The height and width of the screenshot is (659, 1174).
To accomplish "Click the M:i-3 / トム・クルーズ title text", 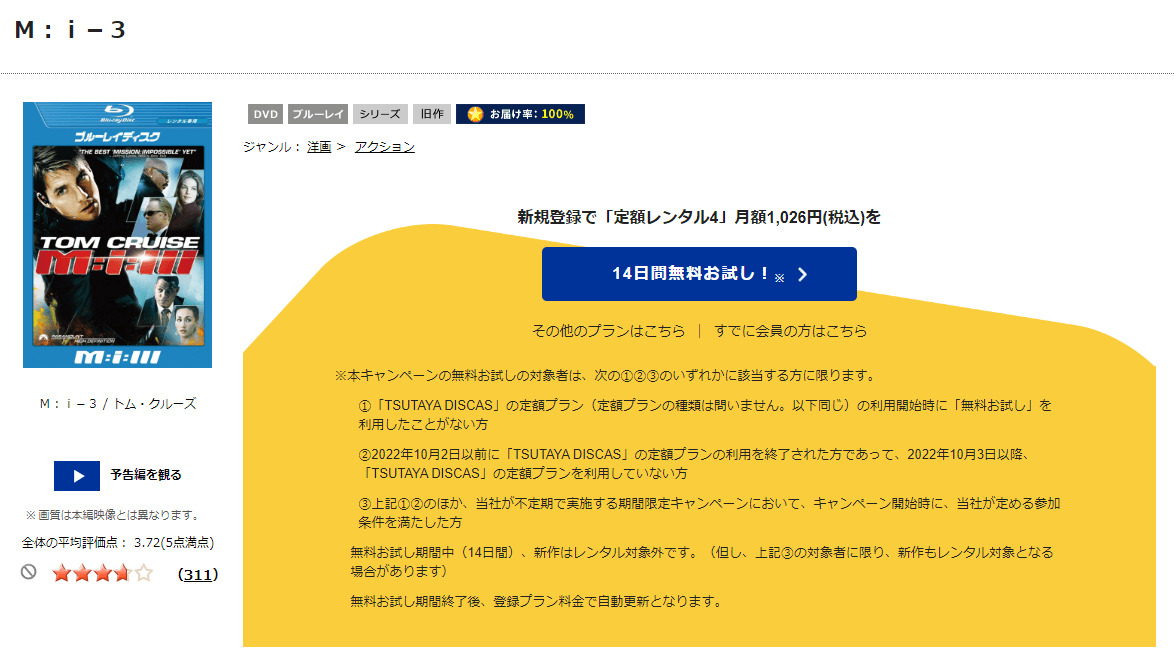I will (118, 403).
